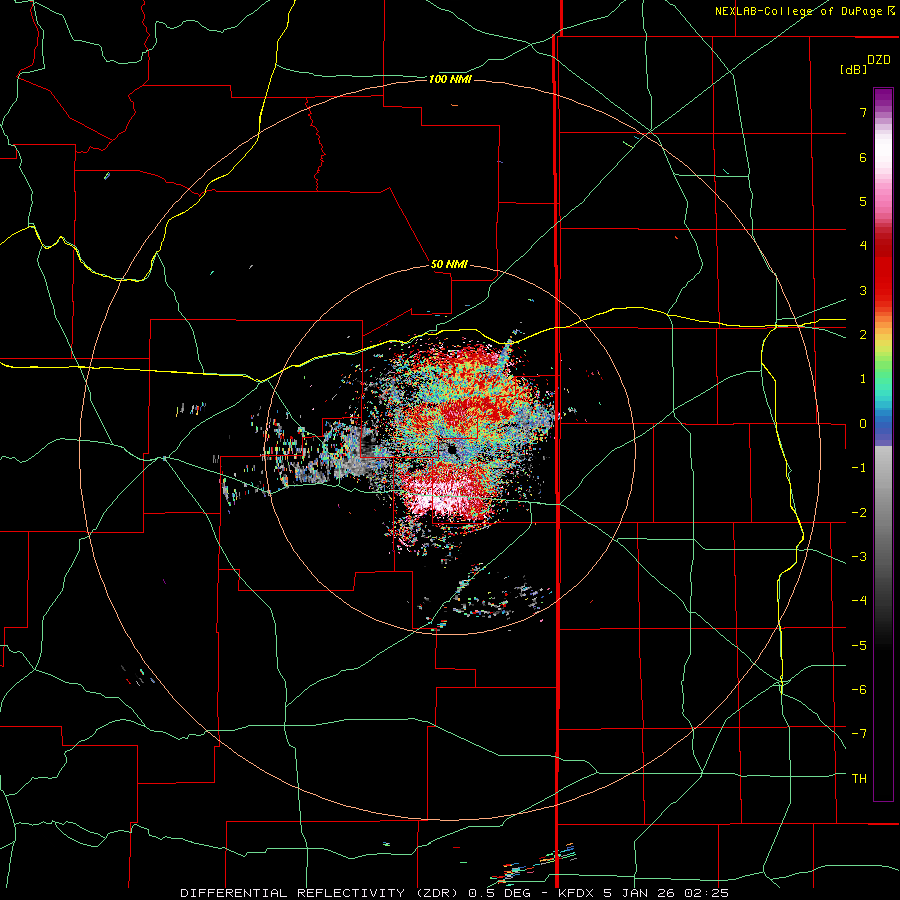Click the [dB] units label
Screen dimensions: 900x900
[x=854, y=69]
